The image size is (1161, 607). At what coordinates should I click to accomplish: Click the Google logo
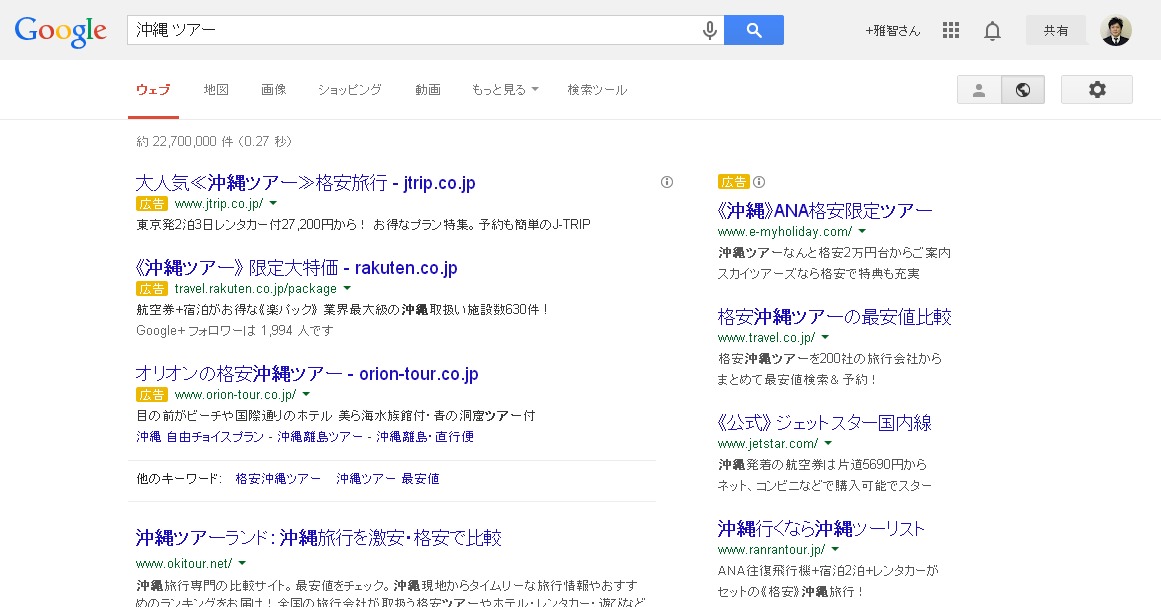coord(61,31)
